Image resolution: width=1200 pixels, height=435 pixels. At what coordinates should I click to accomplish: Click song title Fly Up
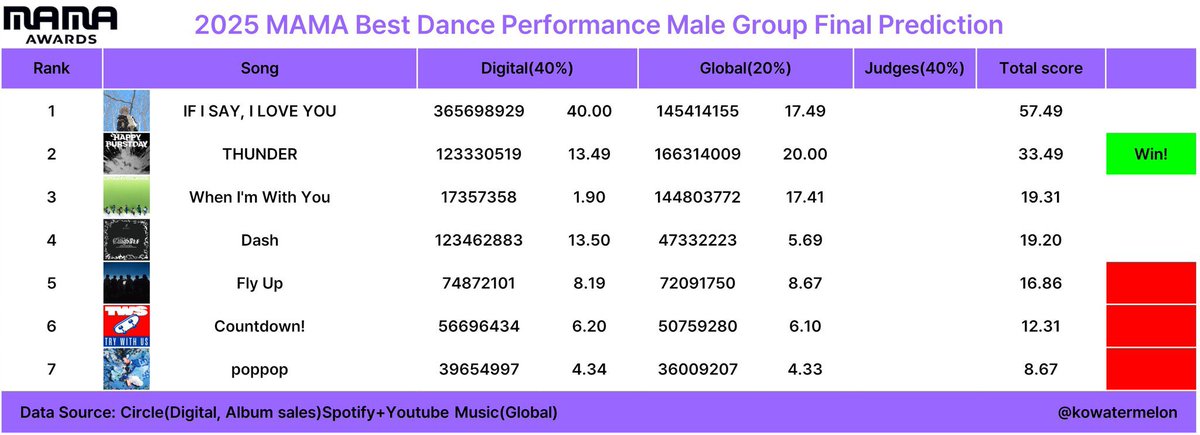click(x=260, y=283)
